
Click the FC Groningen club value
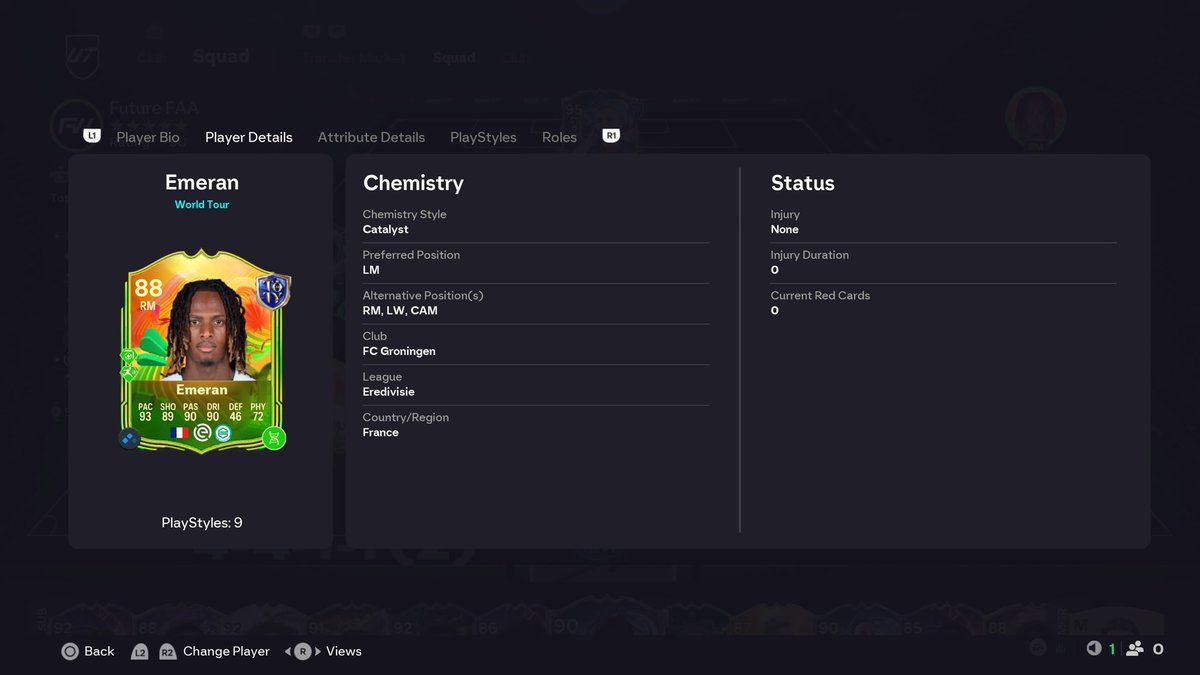point(399,351)
